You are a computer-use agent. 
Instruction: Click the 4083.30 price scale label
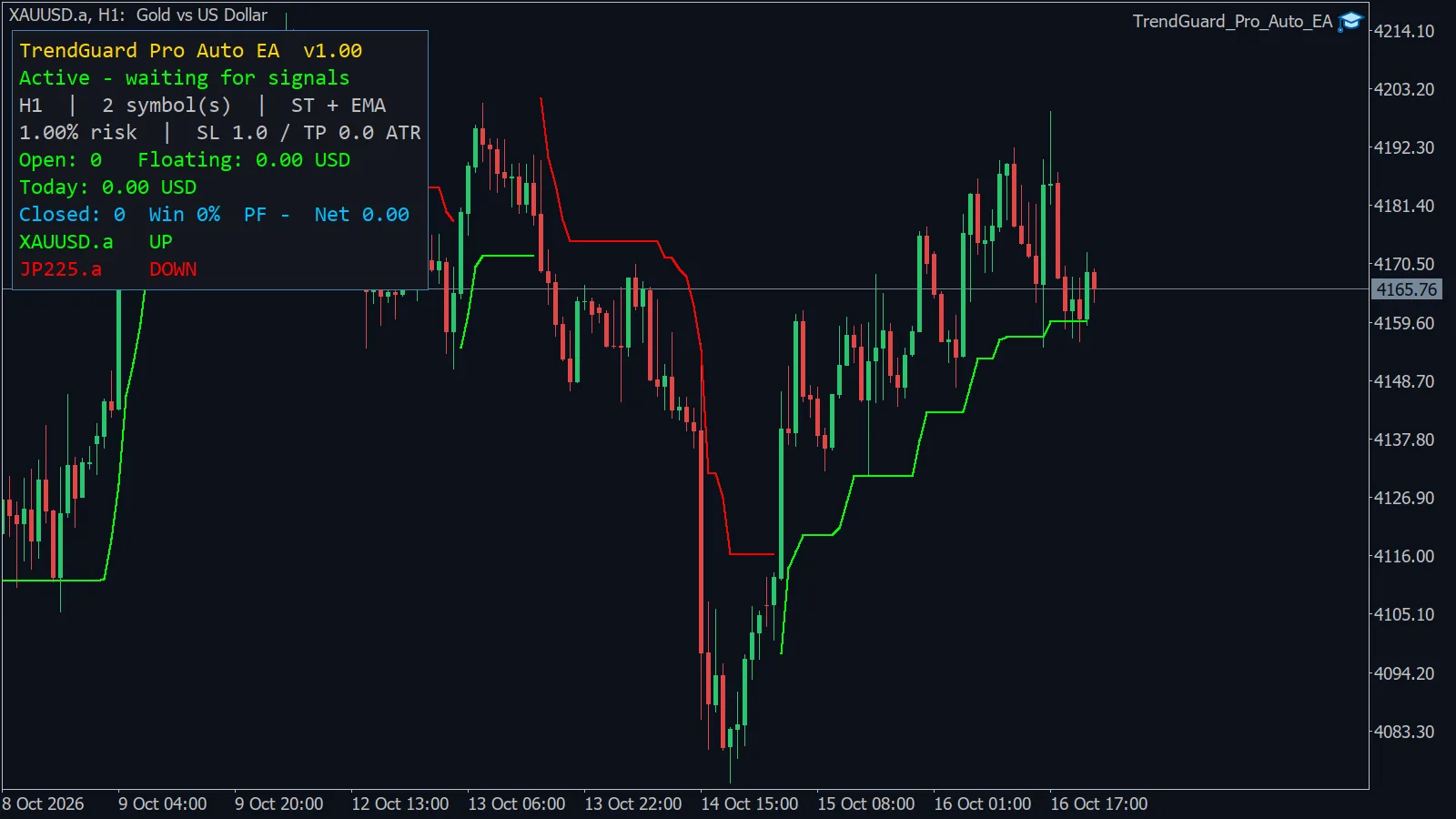1404,732
